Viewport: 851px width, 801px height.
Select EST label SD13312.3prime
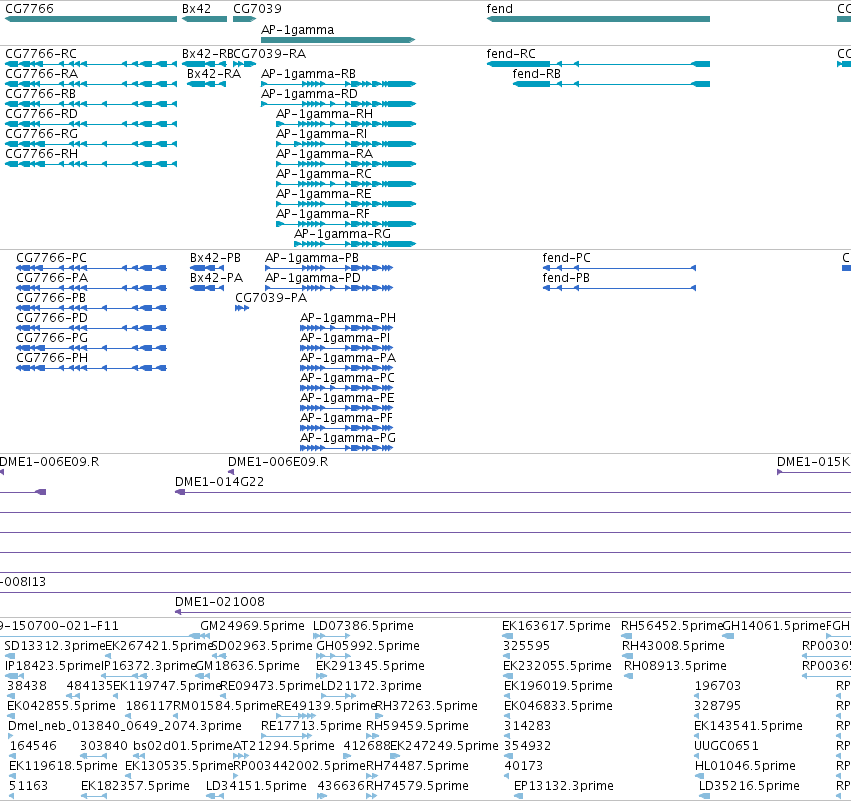(54, 646)
